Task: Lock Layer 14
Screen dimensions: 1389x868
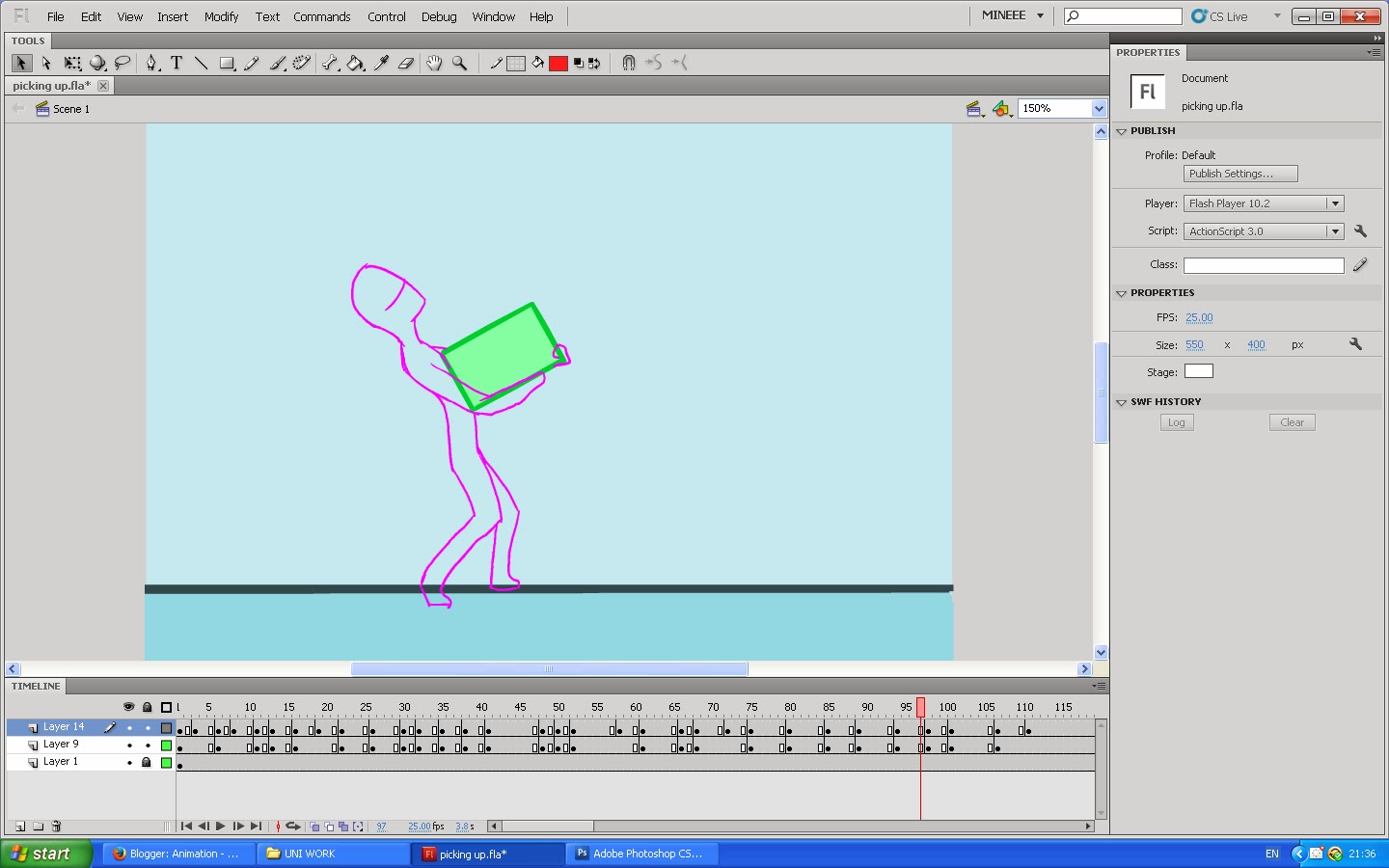Action: (x=148, y=728)
